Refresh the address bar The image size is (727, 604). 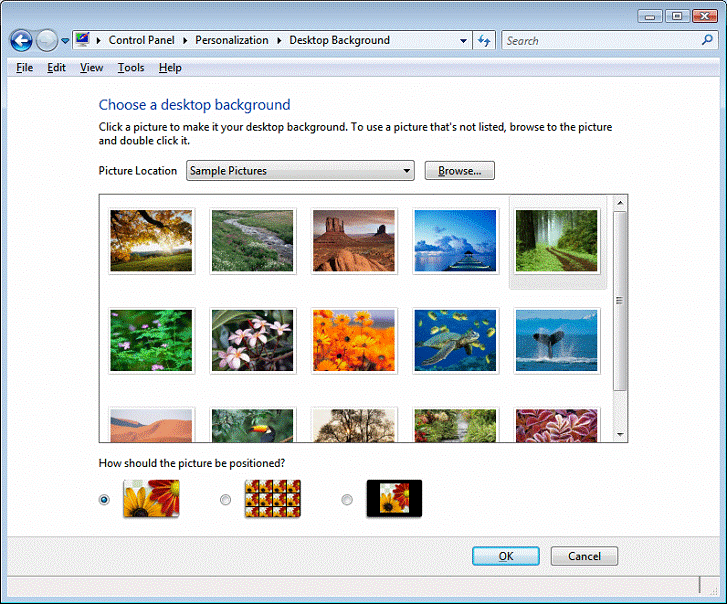click(x=484, y=41)
